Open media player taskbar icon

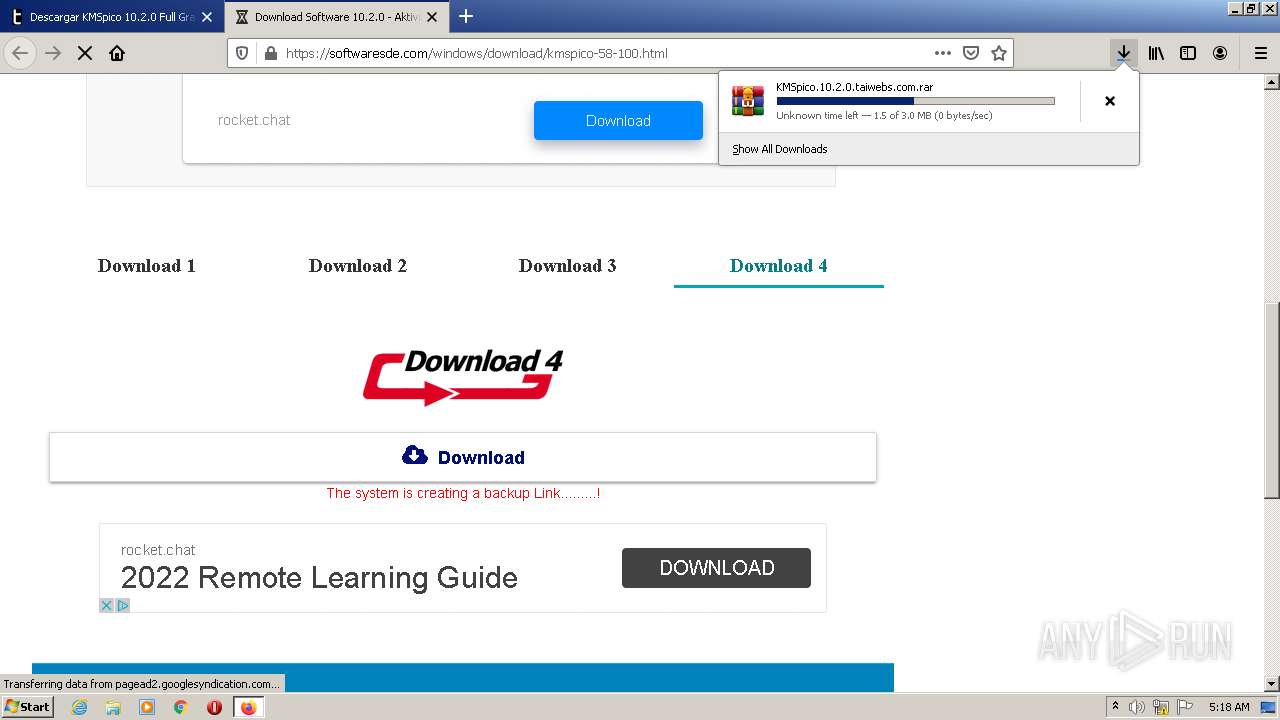147,707
